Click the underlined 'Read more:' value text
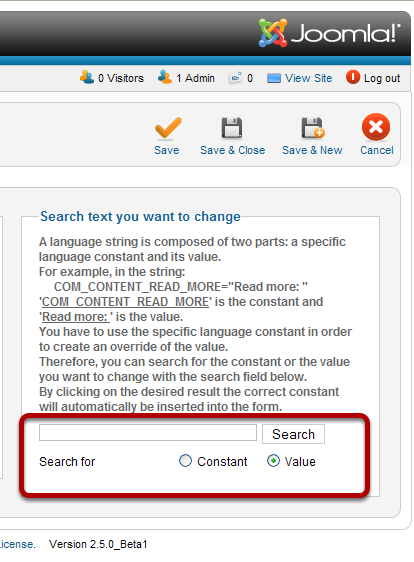The width and height of the screenshot is (414, 562). [76, 317]
